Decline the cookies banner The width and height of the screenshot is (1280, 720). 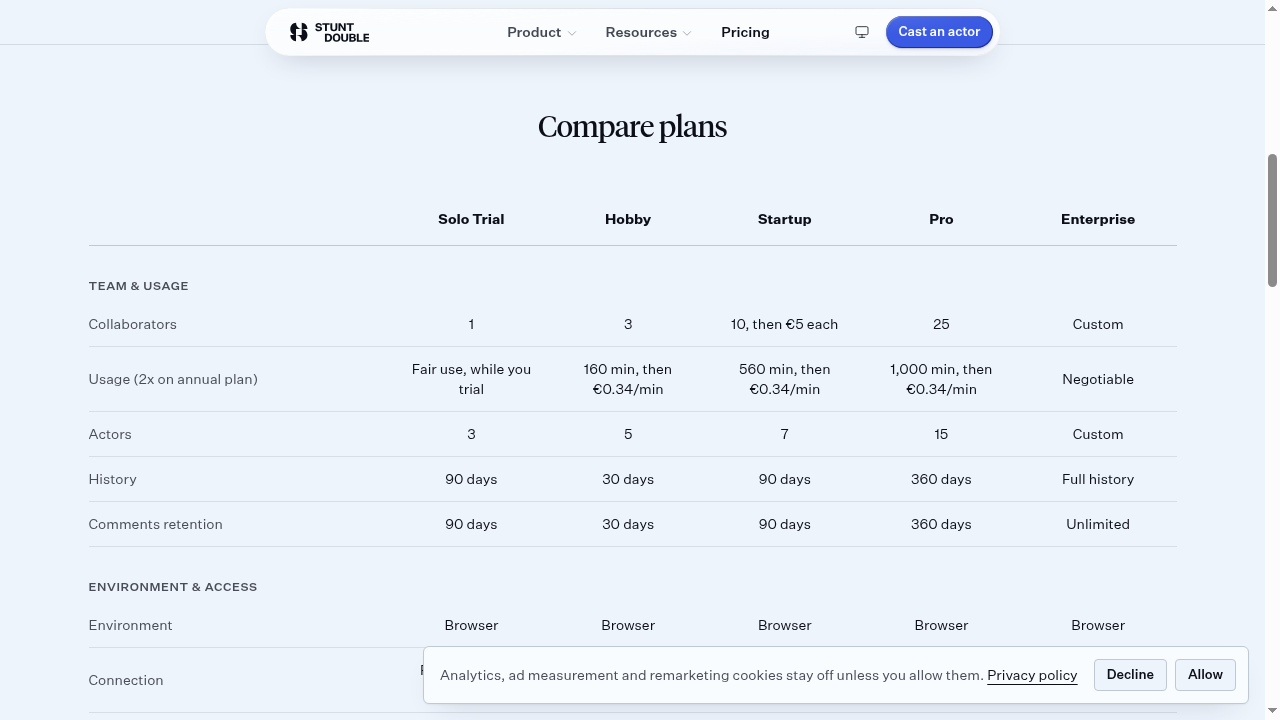point(1130,675)
